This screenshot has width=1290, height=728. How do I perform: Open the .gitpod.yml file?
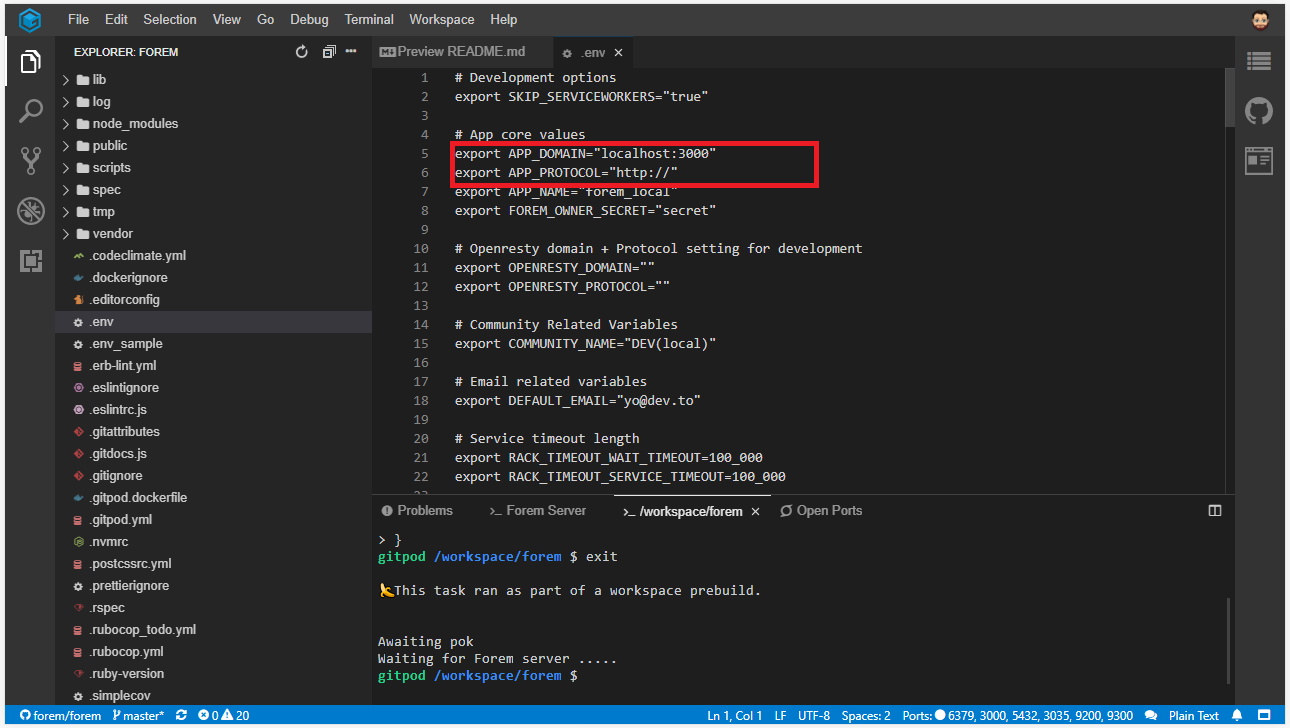click(x=213, y=520)
